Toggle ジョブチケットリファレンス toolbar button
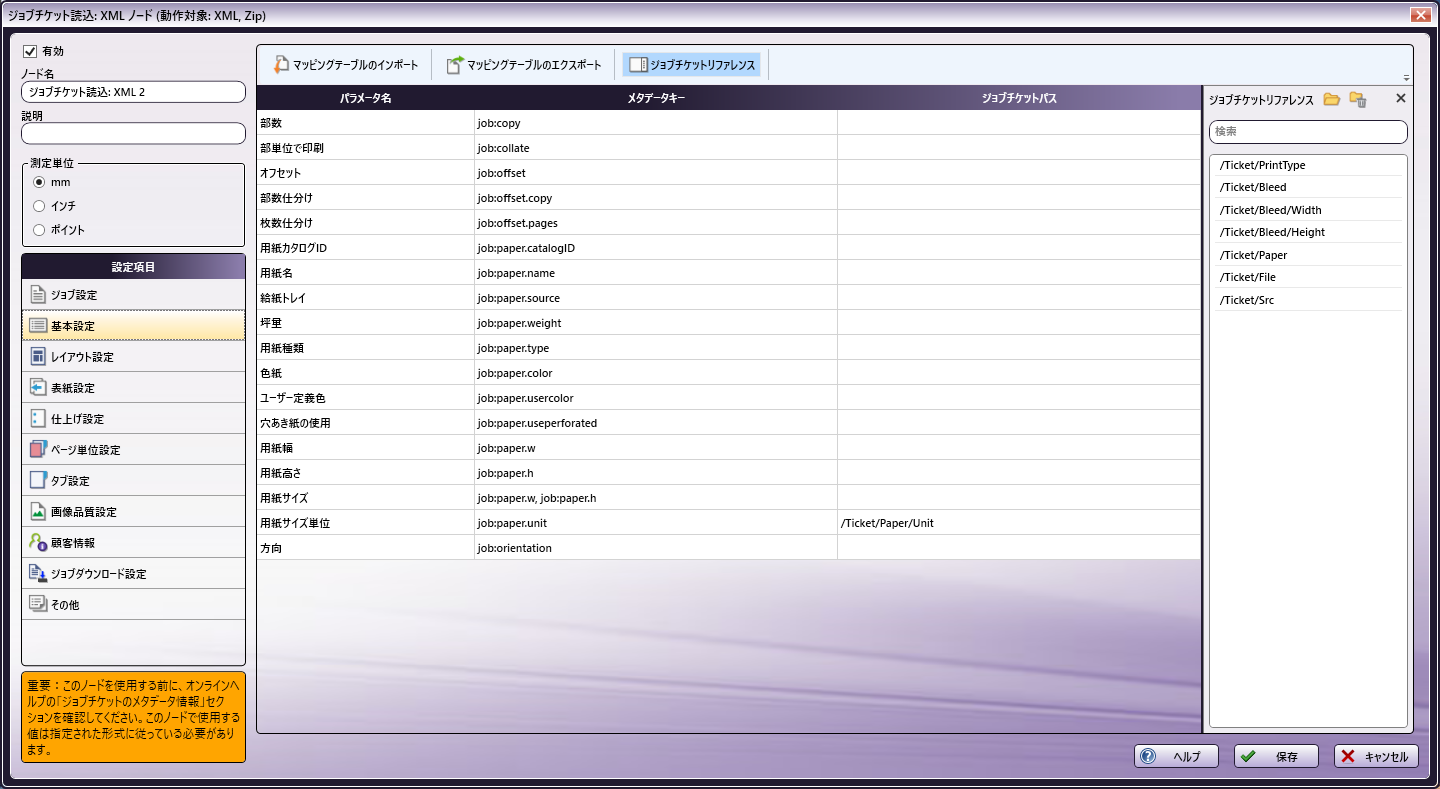Screen dimensions: 1440x789 (691, 65)
